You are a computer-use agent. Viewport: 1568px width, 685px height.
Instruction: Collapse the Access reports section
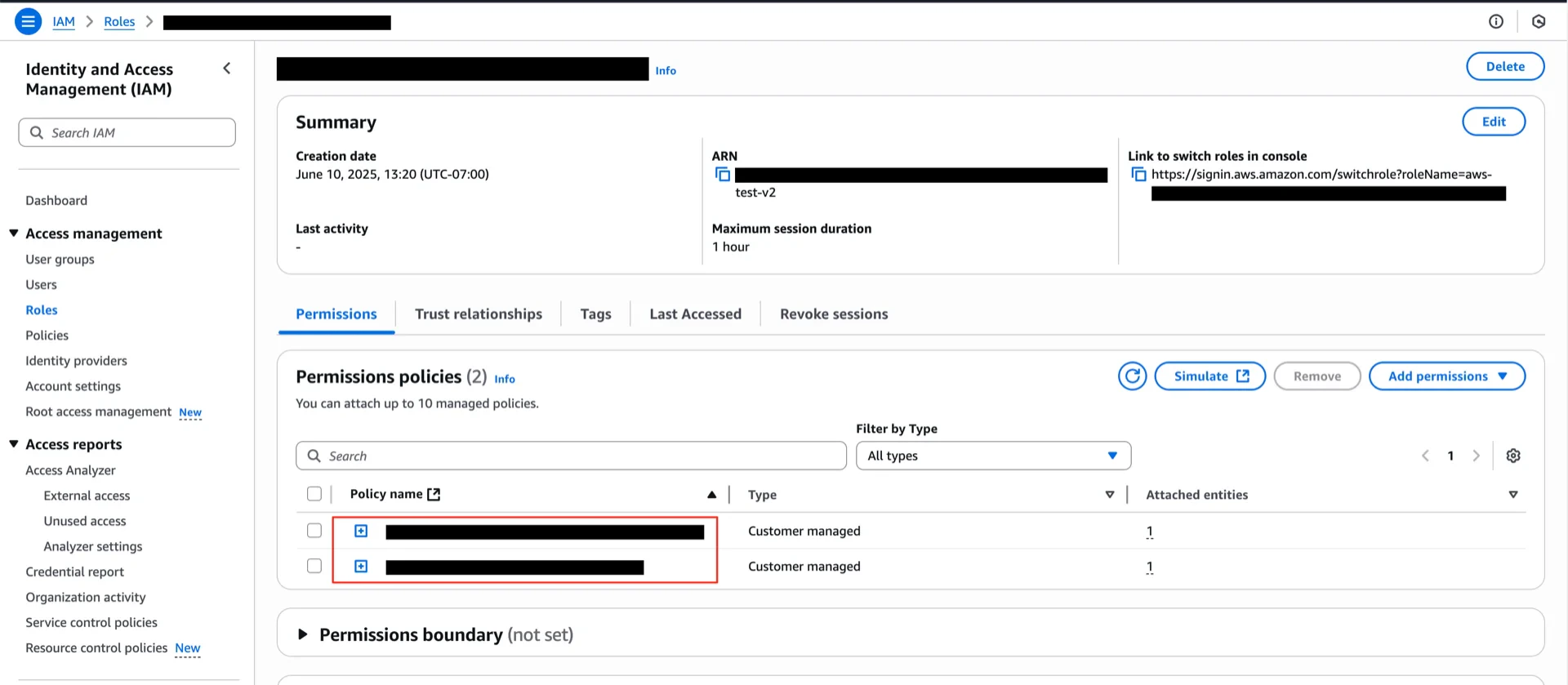pyautogui.click(x=14, y=444)
